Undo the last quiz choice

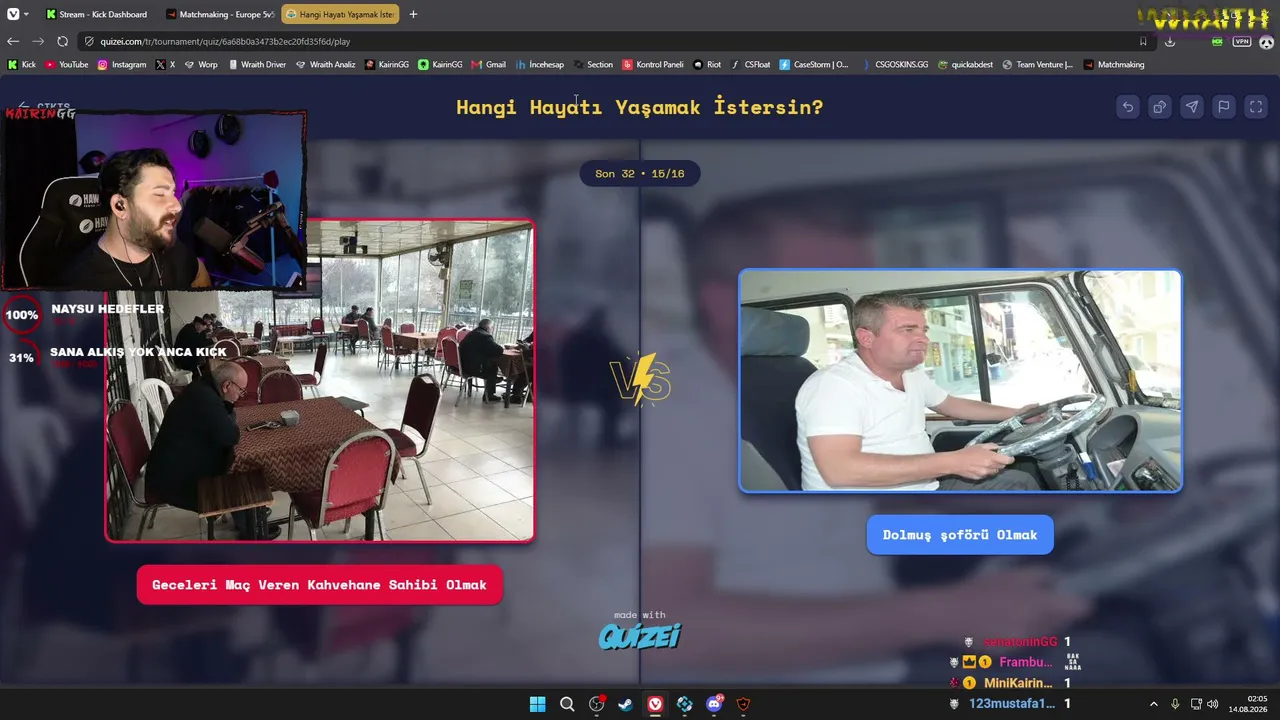(x=1128, y=107)
